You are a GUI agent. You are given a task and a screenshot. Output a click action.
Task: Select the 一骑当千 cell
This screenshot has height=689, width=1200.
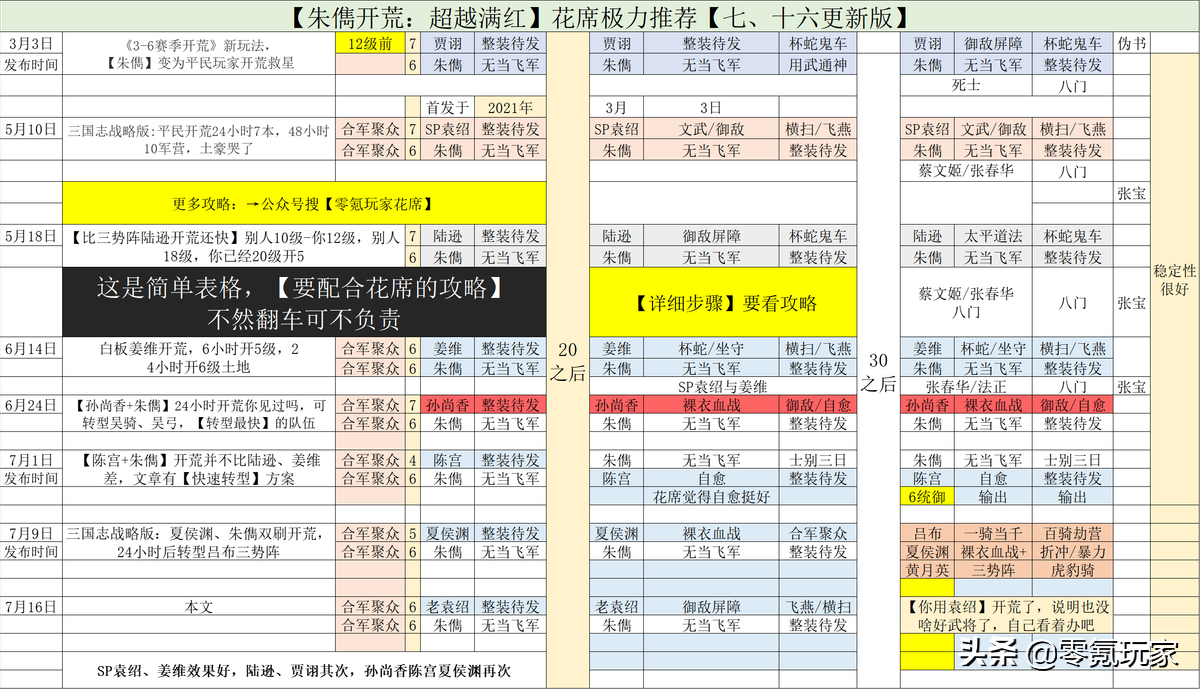point(992,534)
